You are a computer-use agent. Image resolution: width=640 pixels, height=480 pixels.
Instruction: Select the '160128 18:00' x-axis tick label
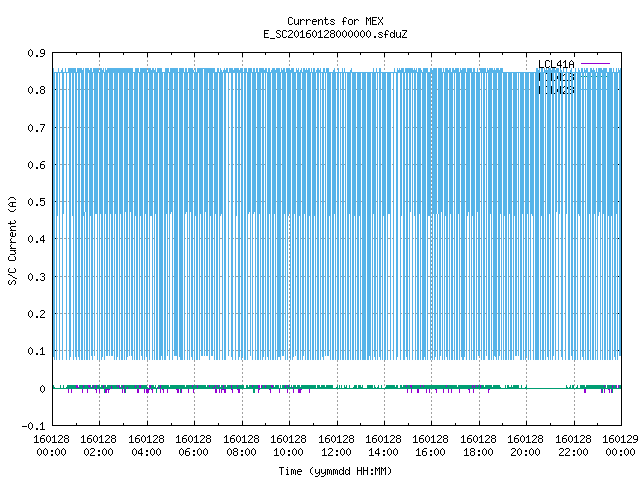[x=478, y=446]
